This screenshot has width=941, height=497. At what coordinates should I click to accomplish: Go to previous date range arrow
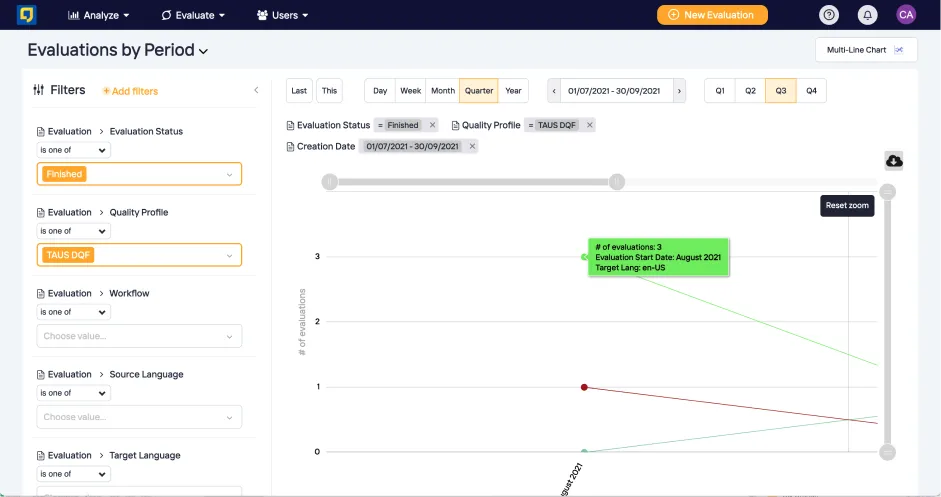(554, 91)
